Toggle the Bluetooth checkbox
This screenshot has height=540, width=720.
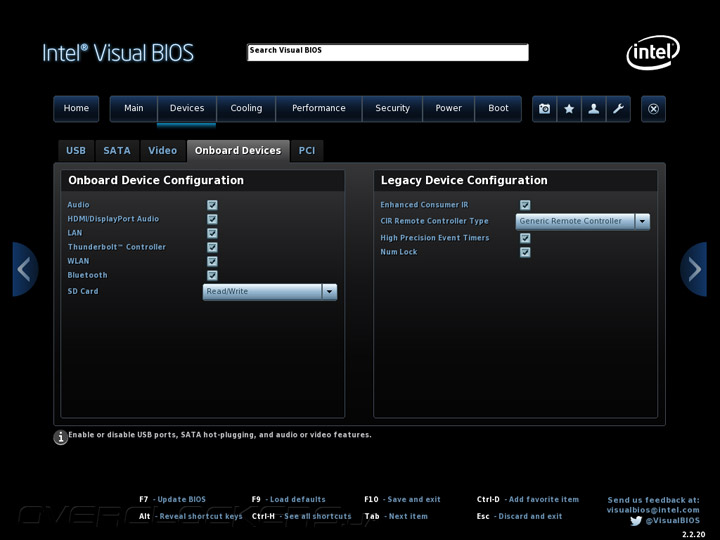[212, 276]
